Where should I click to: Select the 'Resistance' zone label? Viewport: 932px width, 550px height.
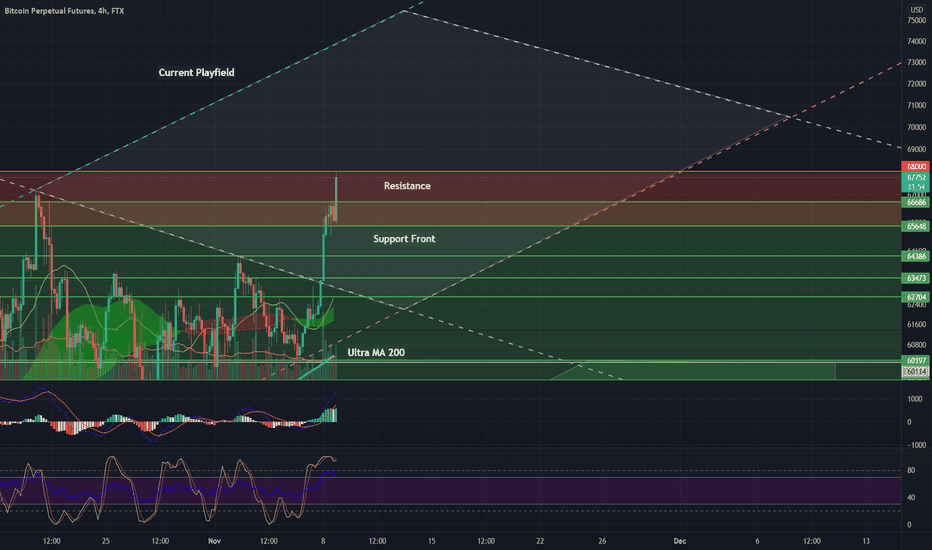click(407, 186)
